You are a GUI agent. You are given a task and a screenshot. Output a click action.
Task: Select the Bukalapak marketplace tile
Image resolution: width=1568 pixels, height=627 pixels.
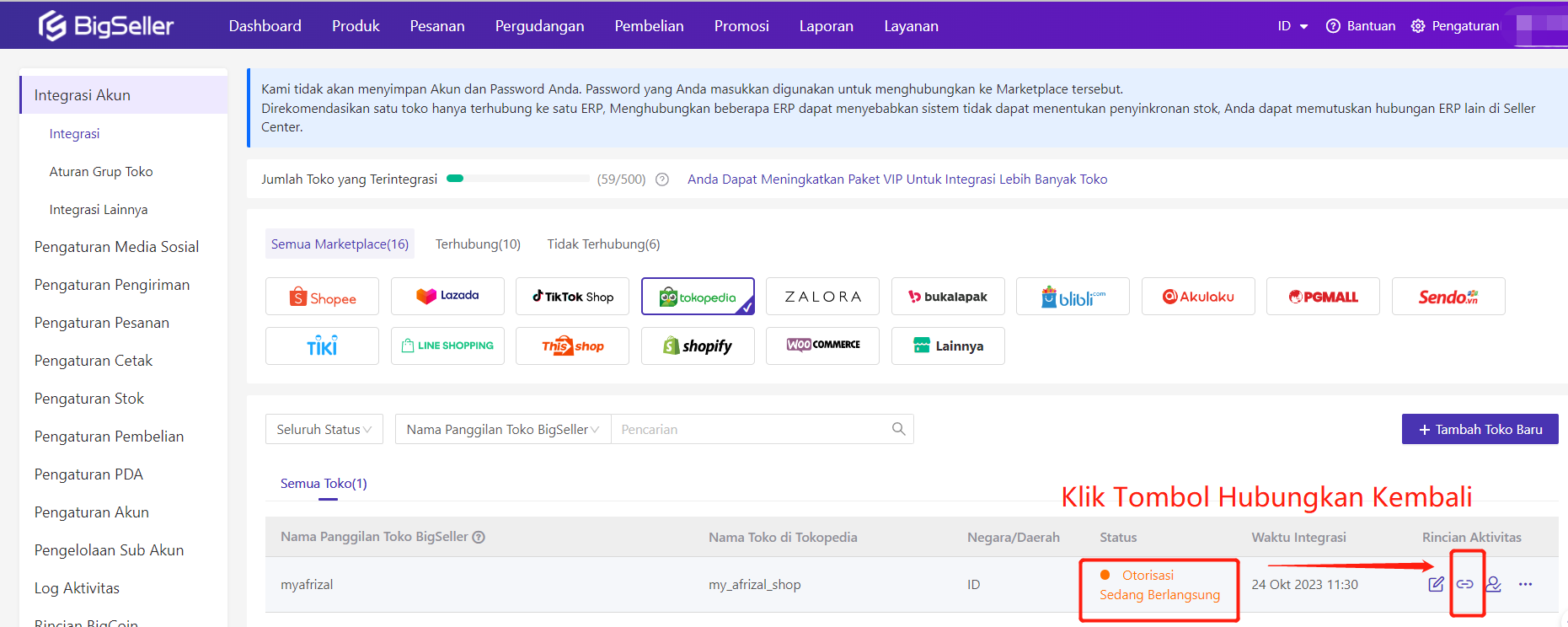tap(948, 297)
